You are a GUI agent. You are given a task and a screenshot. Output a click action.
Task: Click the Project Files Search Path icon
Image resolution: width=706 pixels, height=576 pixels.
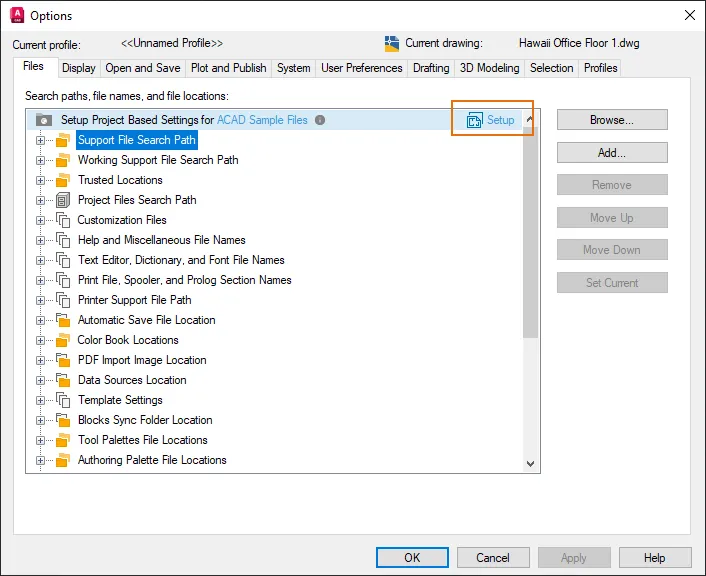coord(63,200)
